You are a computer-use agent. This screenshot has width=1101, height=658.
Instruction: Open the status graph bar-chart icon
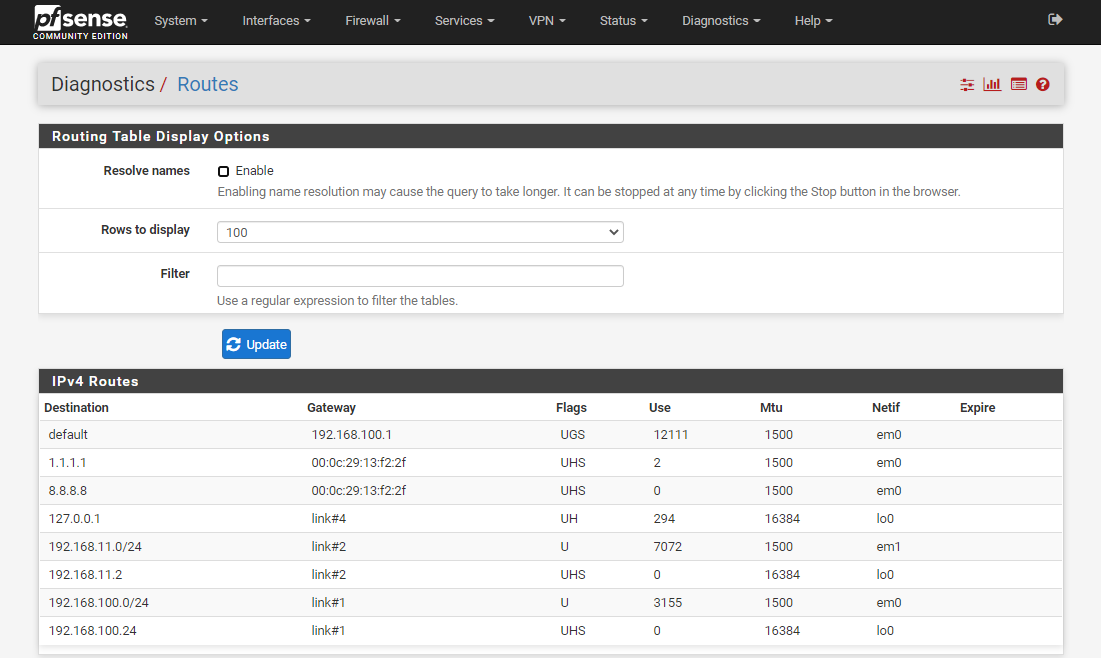click(992, 84)
